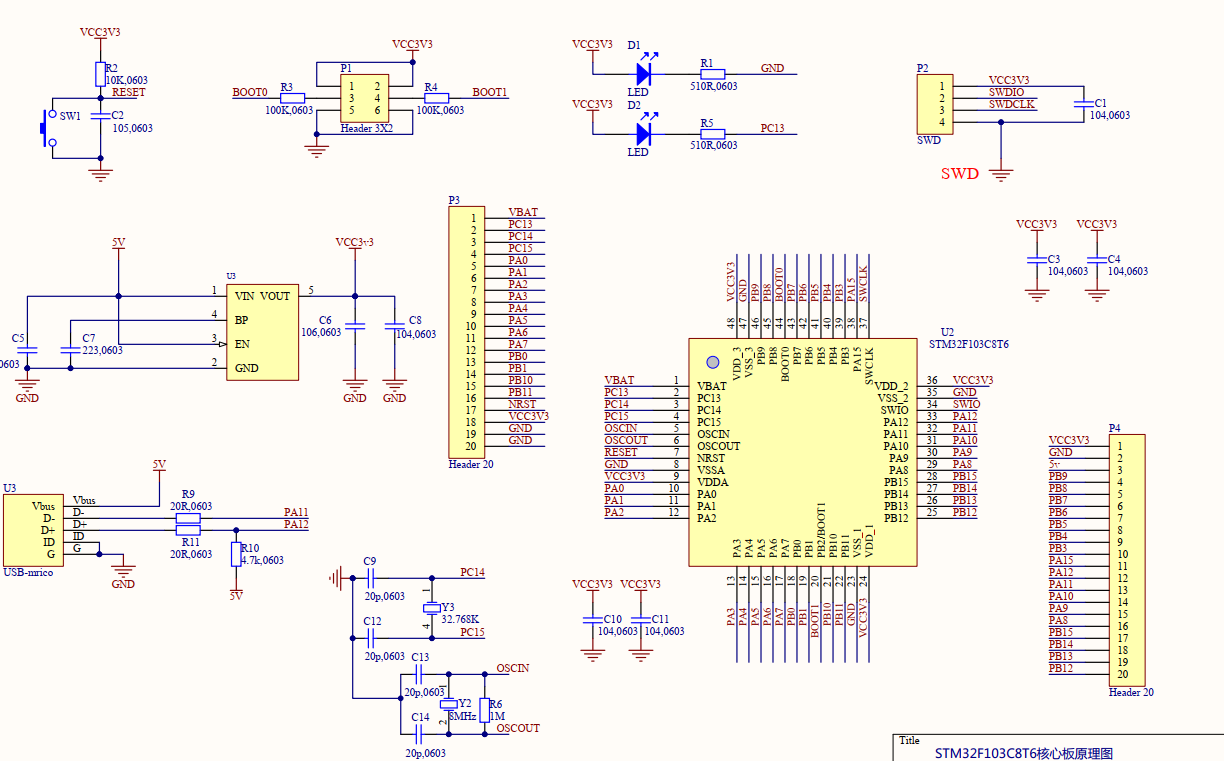Select capacitor C13 symbol

point(420,673)
